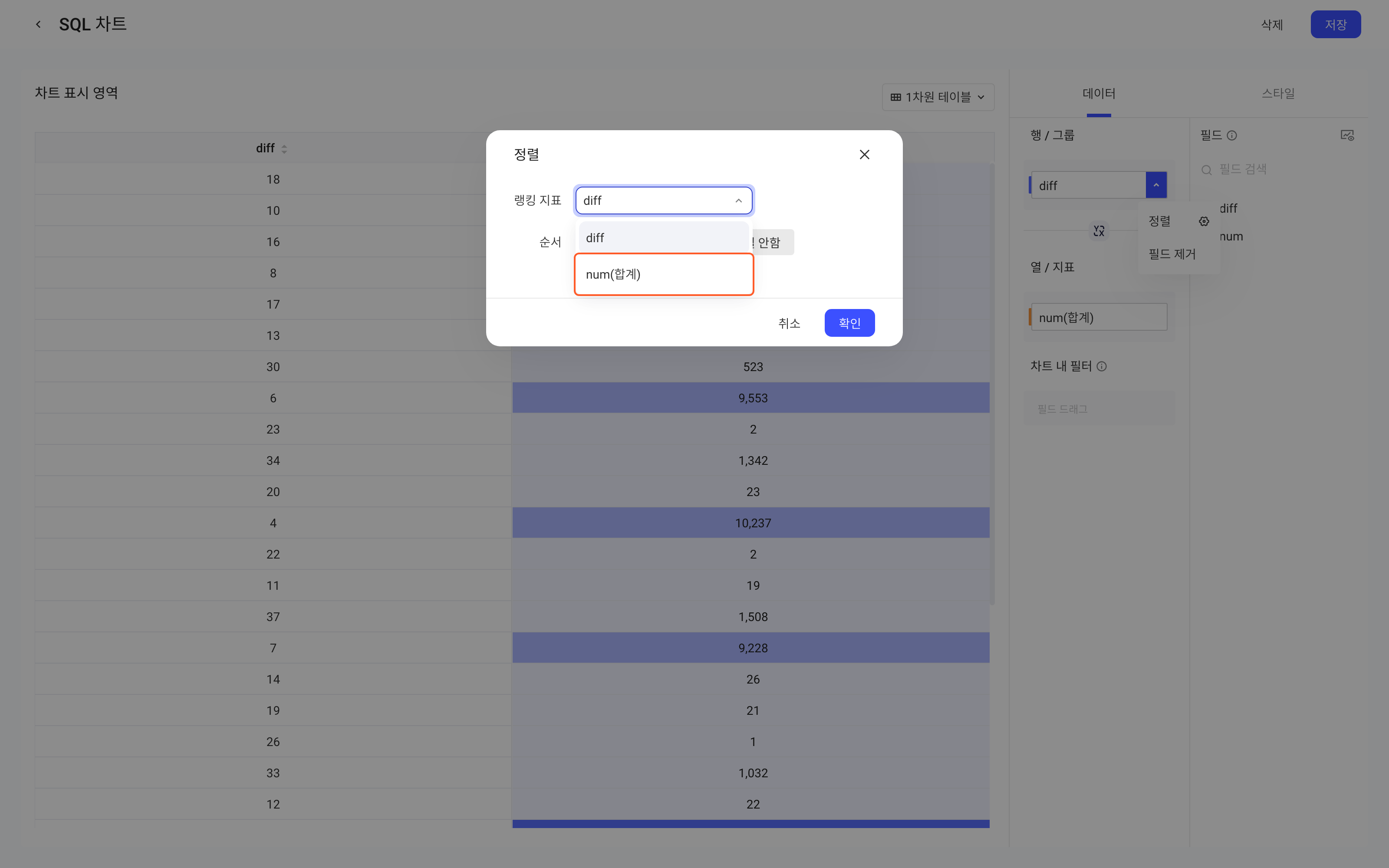Image resolution: width=1389 pixels, height=868 pixels.
Task: Click the 필드 드래그 filter drop area
Action: click(1099, 409)
